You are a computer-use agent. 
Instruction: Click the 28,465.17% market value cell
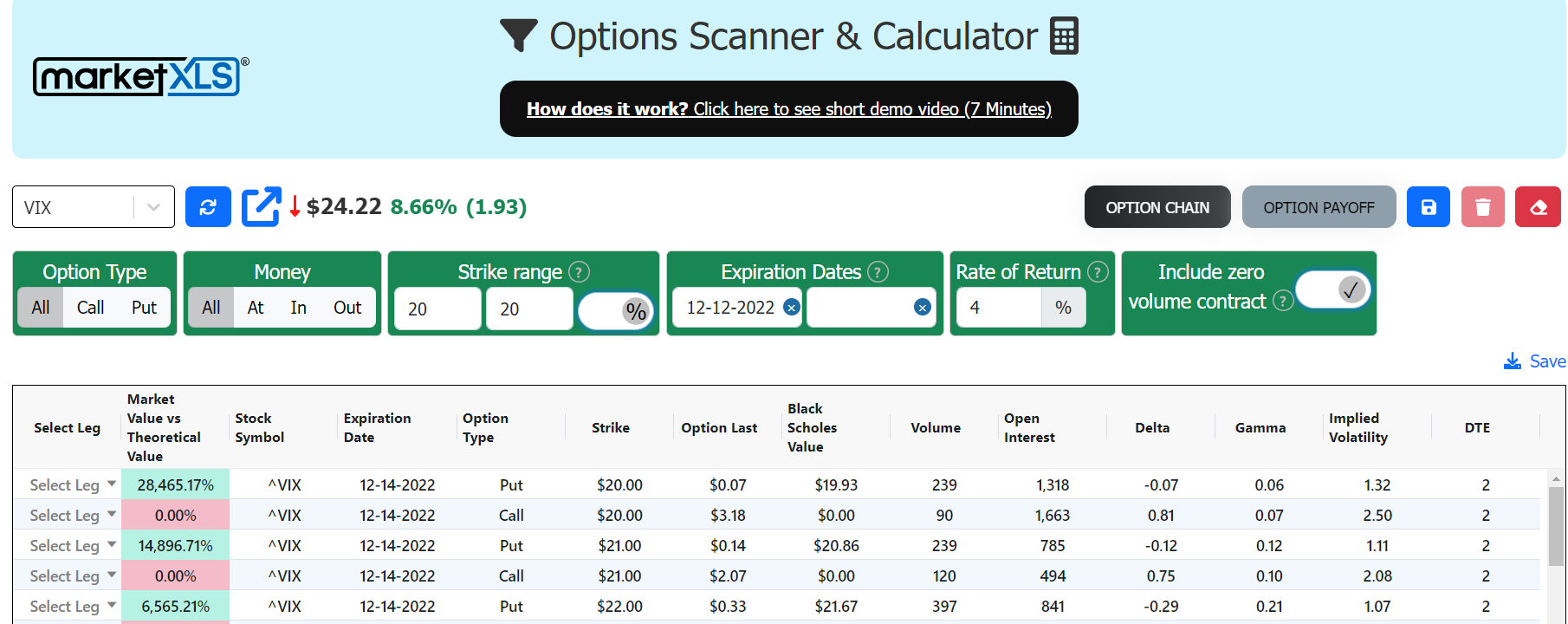pyautogui.click(x=175, y=484)
